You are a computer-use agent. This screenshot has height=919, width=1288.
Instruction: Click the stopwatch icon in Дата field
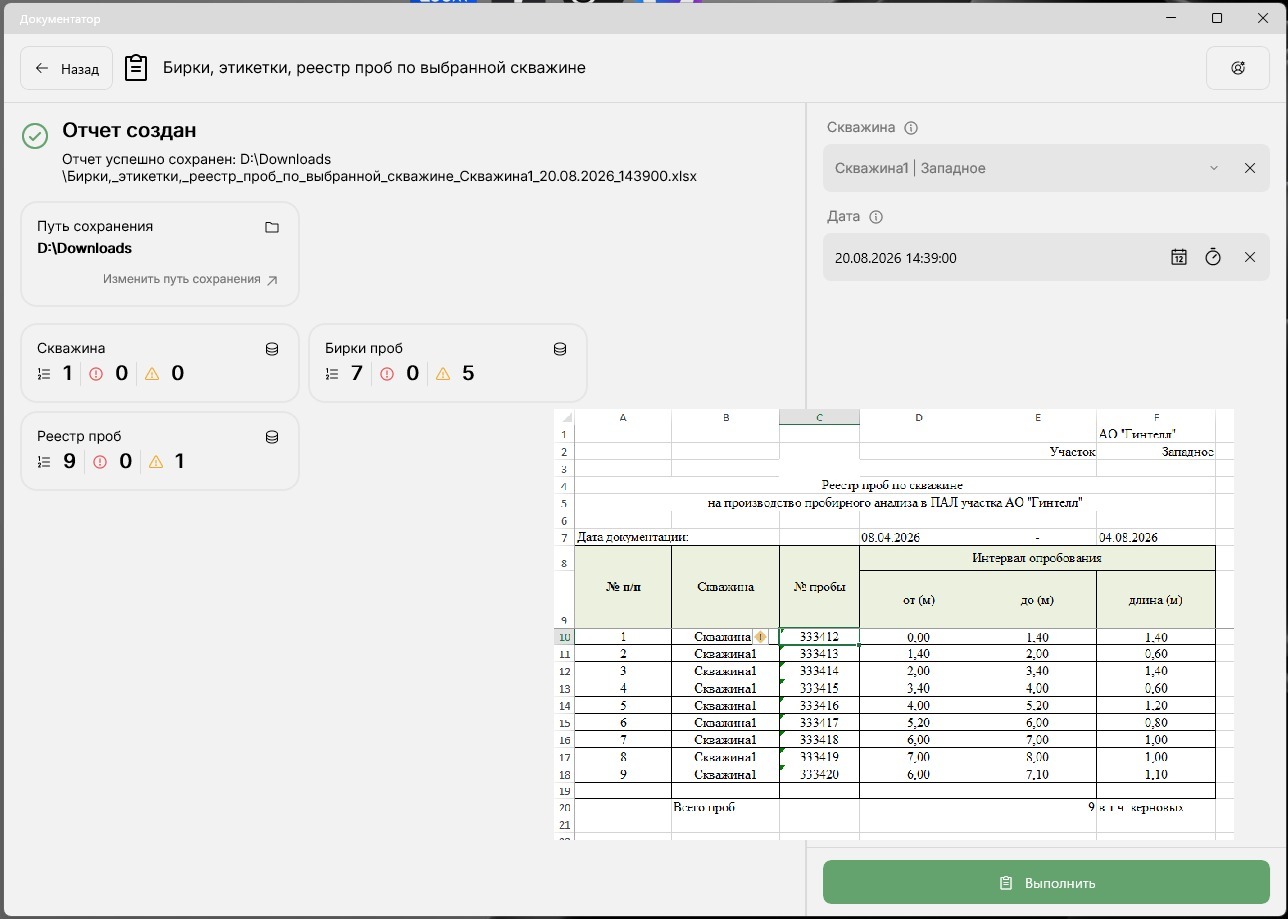click(x=1213, y=257)
